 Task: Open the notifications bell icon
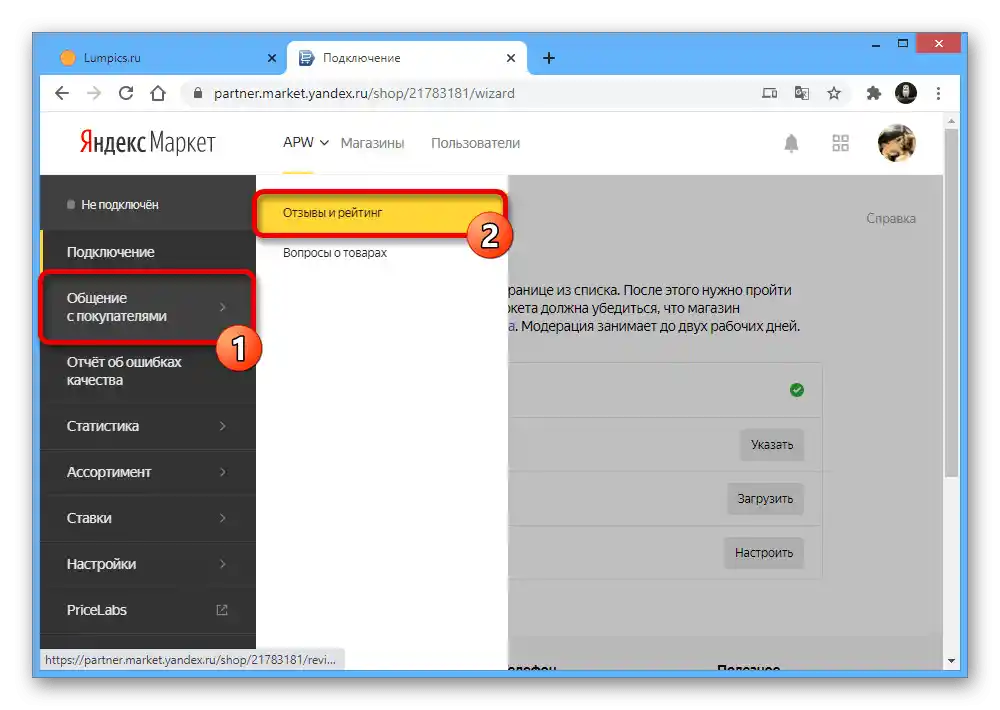791,143
